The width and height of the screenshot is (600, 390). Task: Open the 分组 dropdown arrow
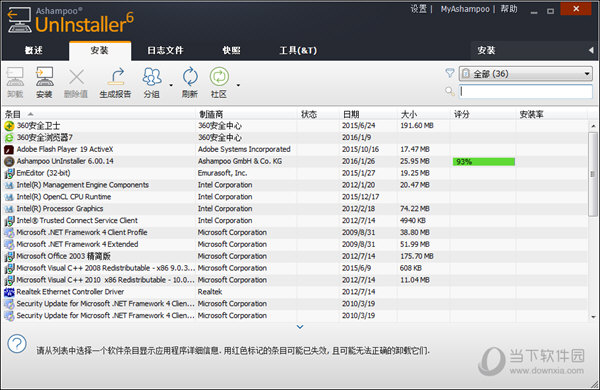click(171, 85)
